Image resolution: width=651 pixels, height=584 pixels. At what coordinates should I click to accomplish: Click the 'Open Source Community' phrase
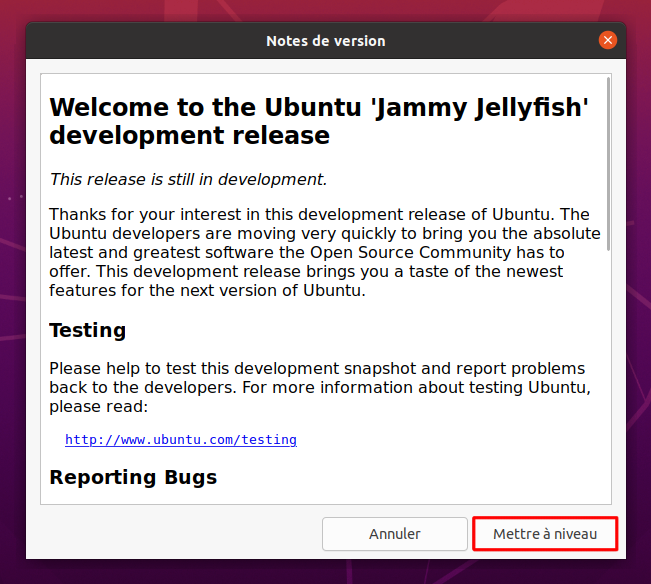411,252
